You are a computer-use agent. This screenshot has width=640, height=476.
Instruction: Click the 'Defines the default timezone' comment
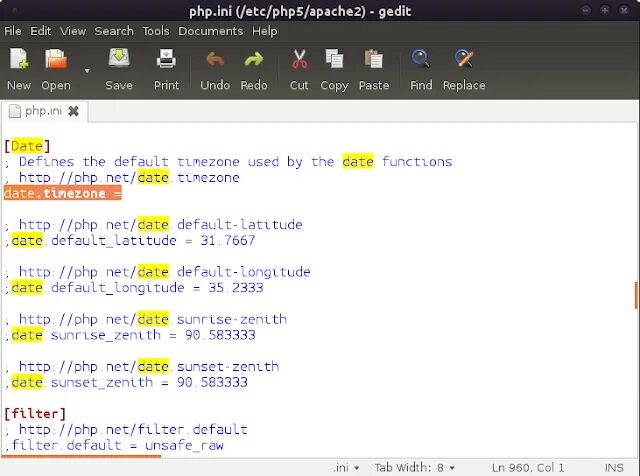click(x=229, y=162)
